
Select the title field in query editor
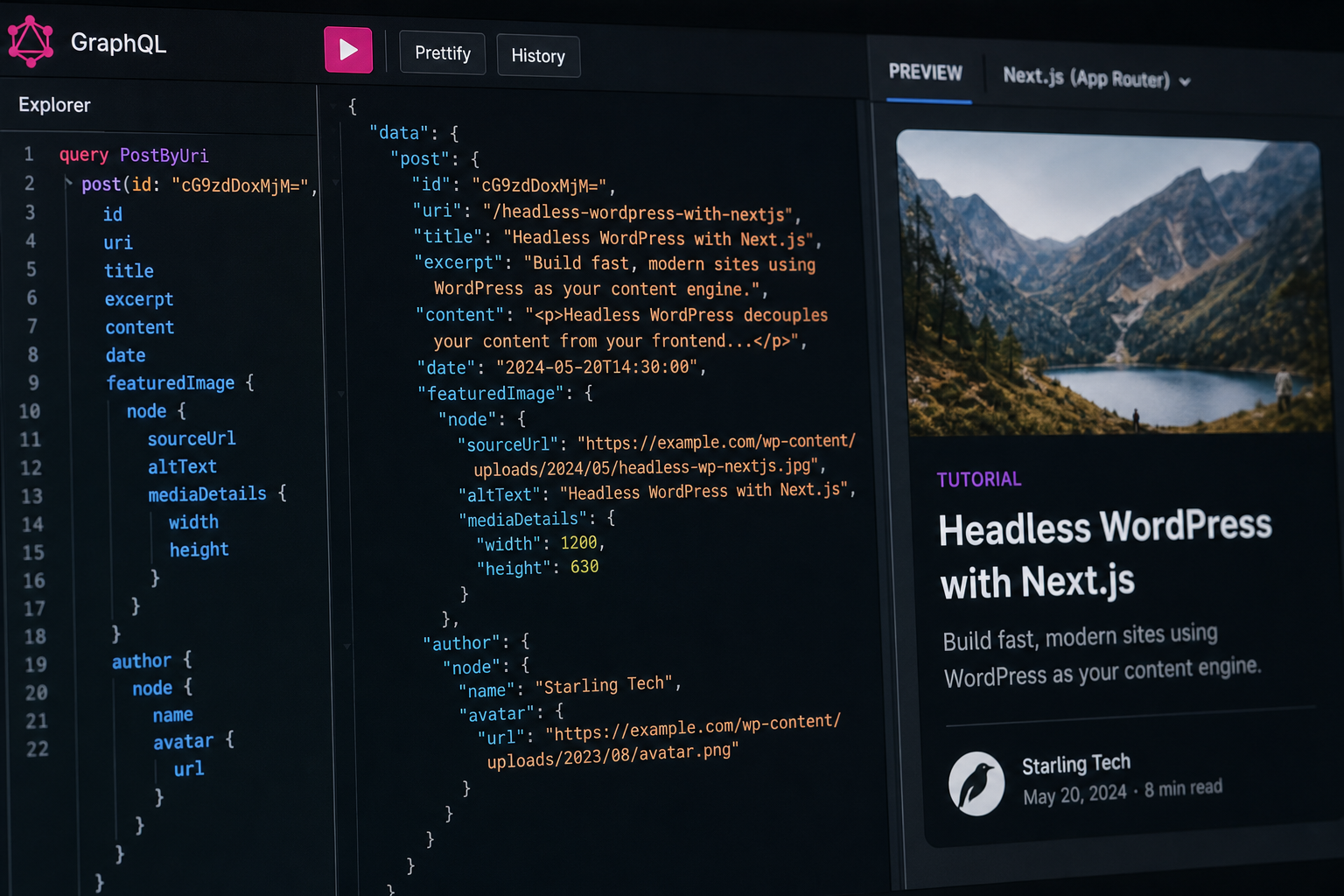(129, 270)
